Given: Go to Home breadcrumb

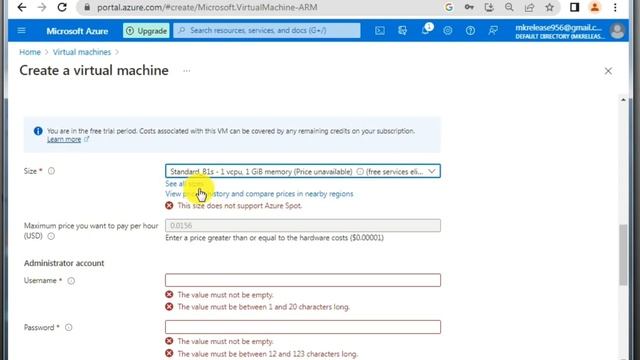Looking at the screenshot, I should pyautogui.click(x=30, y=52).
